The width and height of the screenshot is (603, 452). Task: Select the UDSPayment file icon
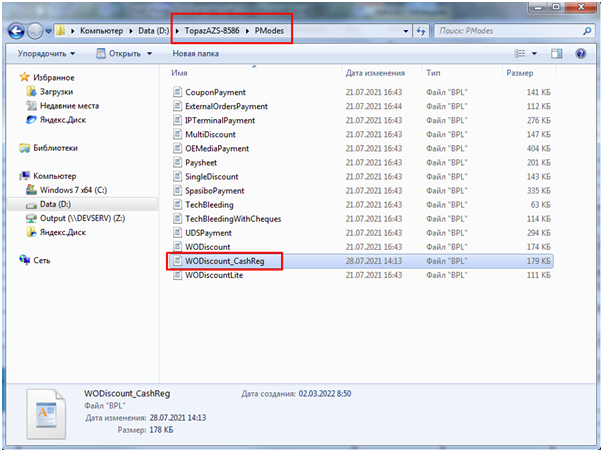tap(177, 233)
